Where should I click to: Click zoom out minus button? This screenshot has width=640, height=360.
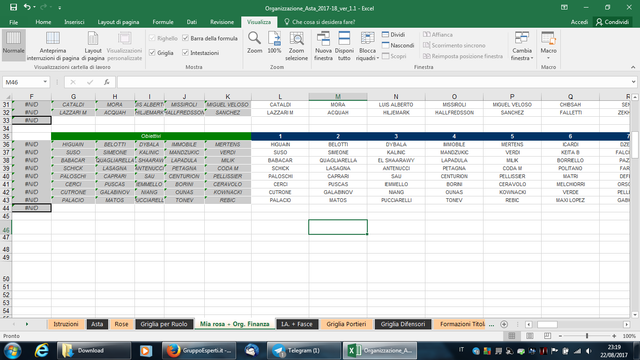click(x=560, y=336)
